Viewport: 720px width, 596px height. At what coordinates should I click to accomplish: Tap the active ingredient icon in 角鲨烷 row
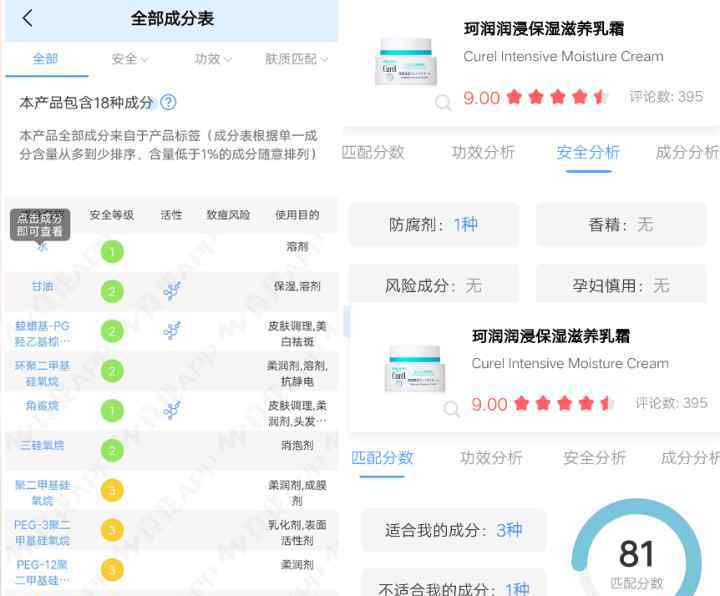point(172,410)
